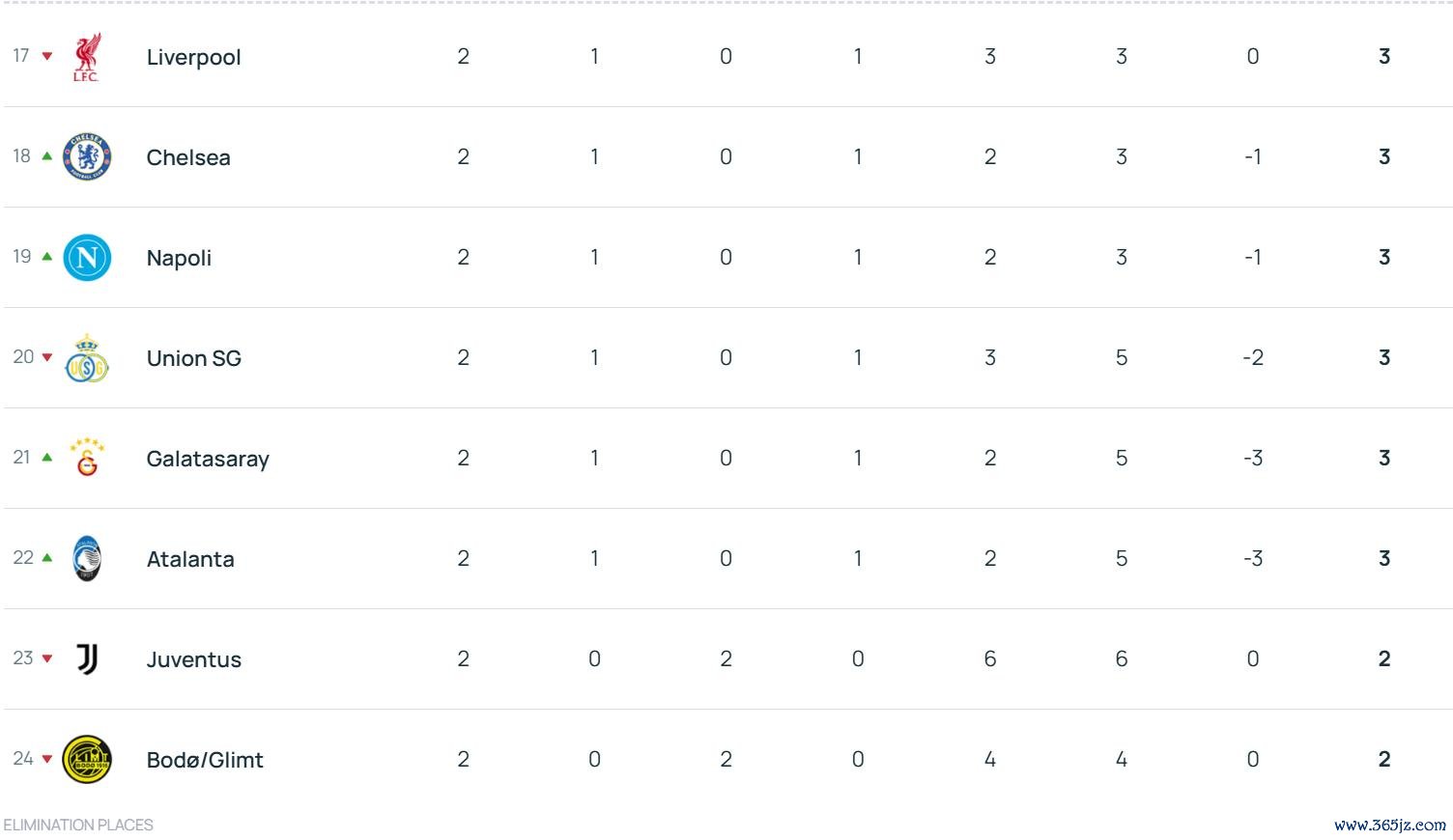Click the Atalanta club badge
Image resolution: width=1453 pixels, height=840 pixels.
click(87, 559)
